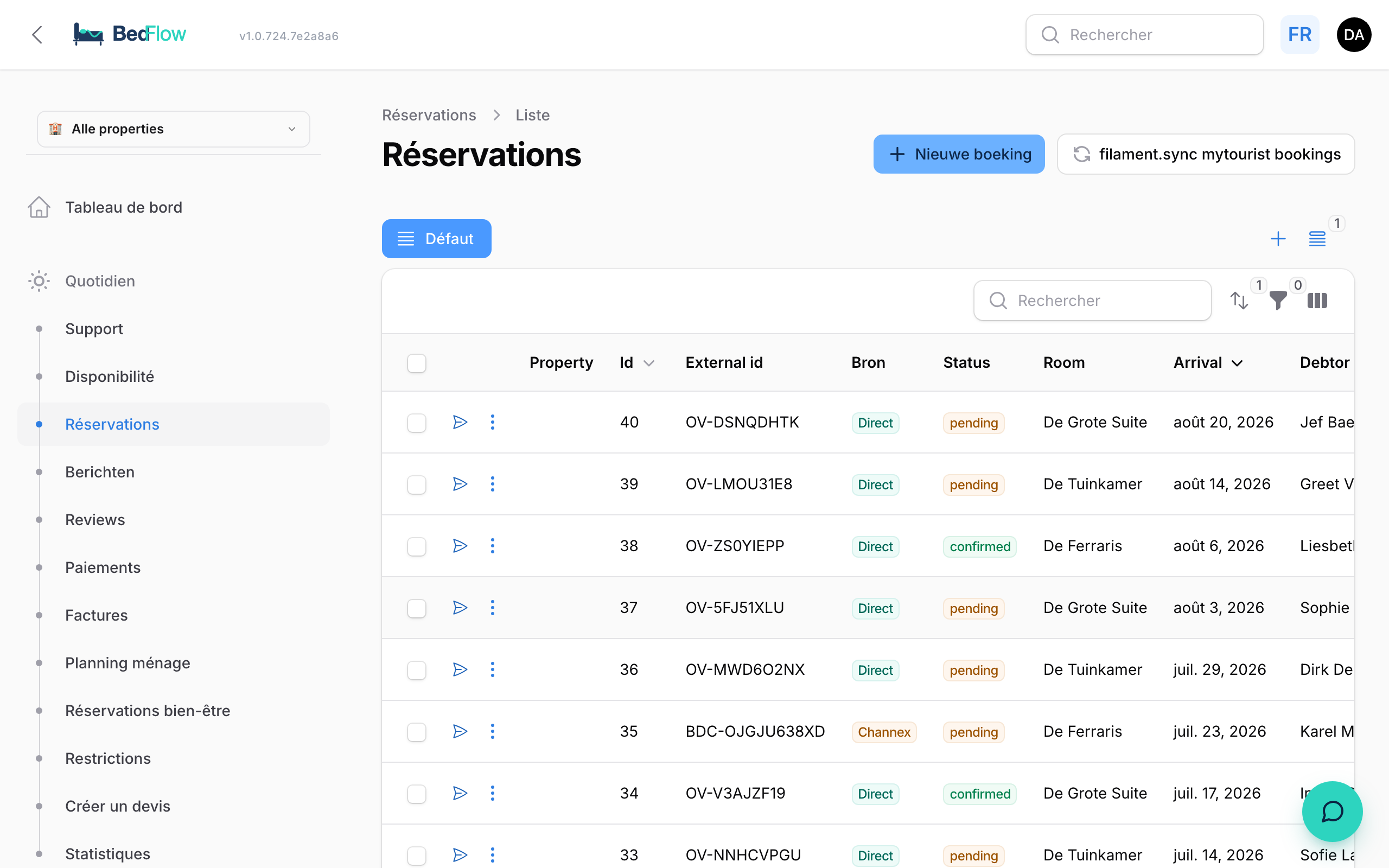Screen dimensions: 1389x868
Task: Select the checkbox for booking 35
Action: click(x=417, y=732)
